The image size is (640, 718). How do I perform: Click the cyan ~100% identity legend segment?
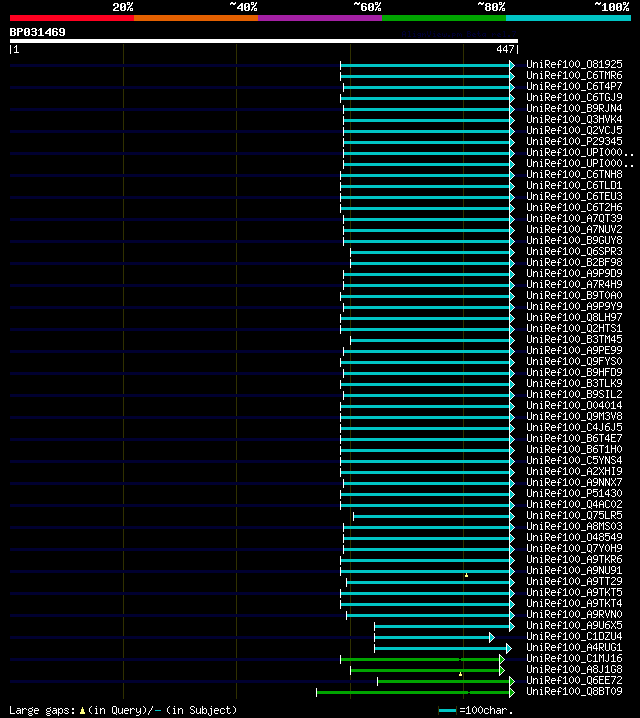click(569, 18)
